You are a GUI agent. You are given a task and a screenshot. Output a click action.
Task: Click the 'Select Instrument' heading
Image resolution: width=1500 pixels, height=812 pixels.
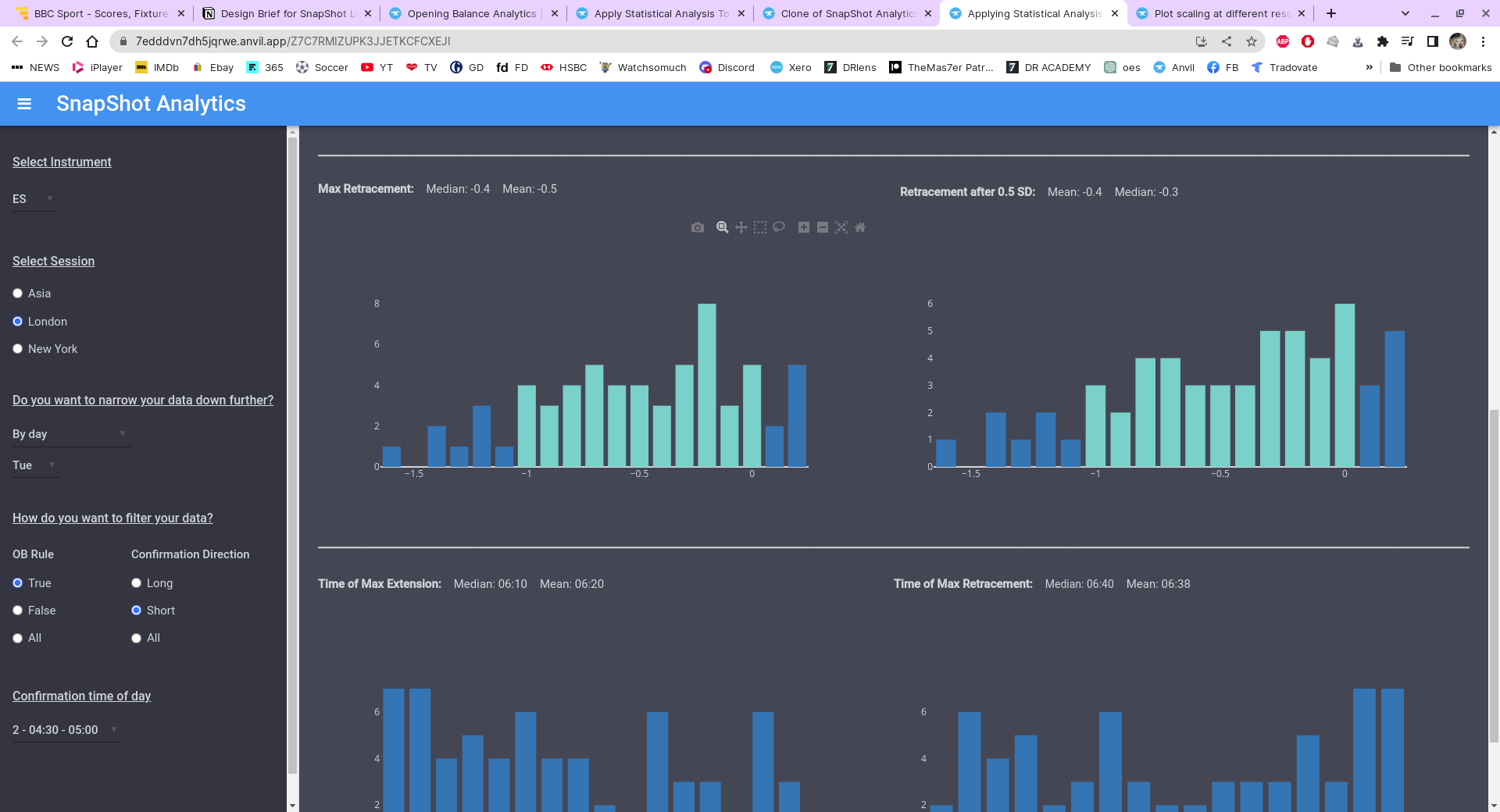click(x=62, y=162)
